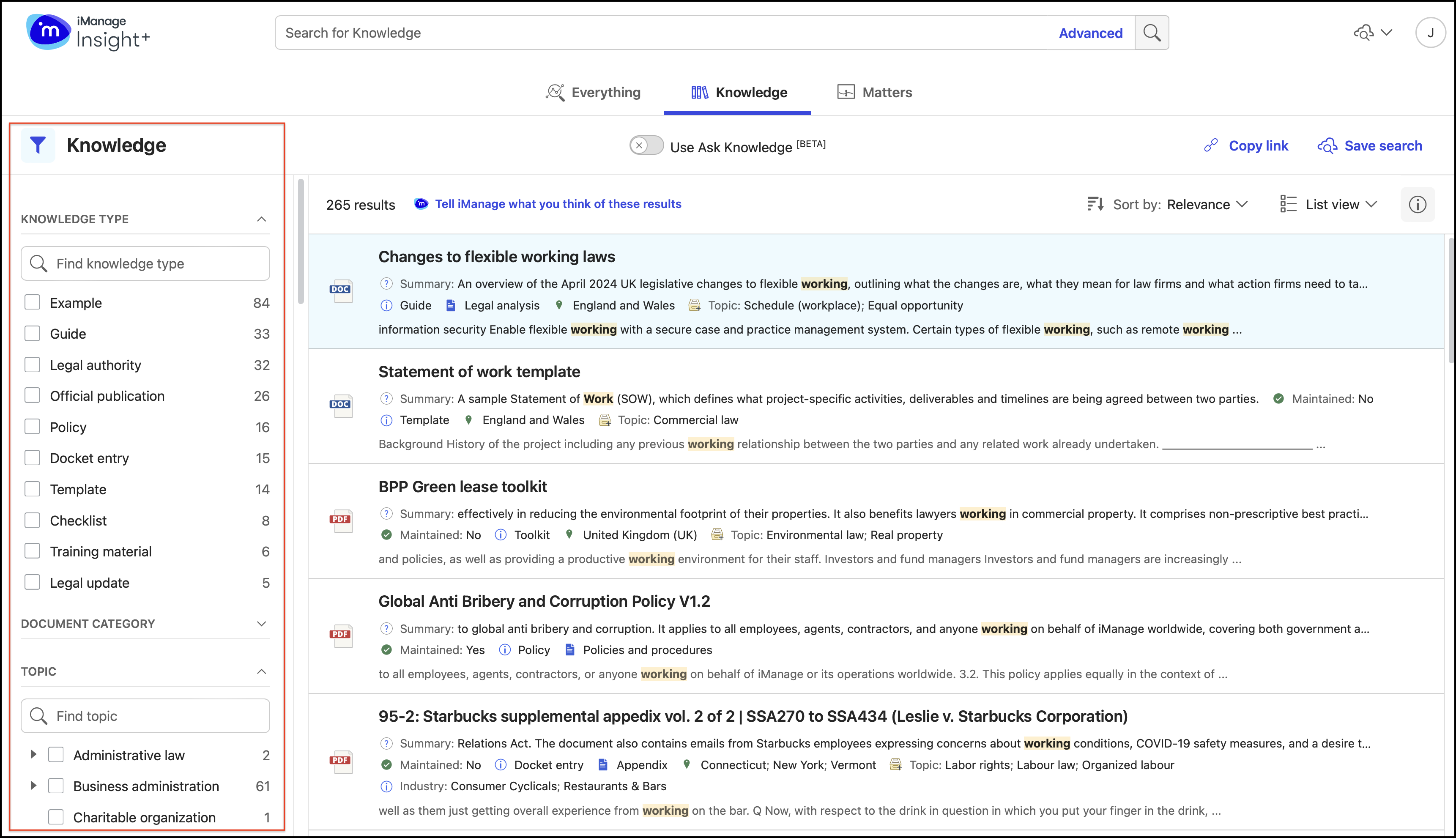Enable the Use Ask Knowledge toggle
This screenshot has width=1456, height=838.
coord(646,145)
